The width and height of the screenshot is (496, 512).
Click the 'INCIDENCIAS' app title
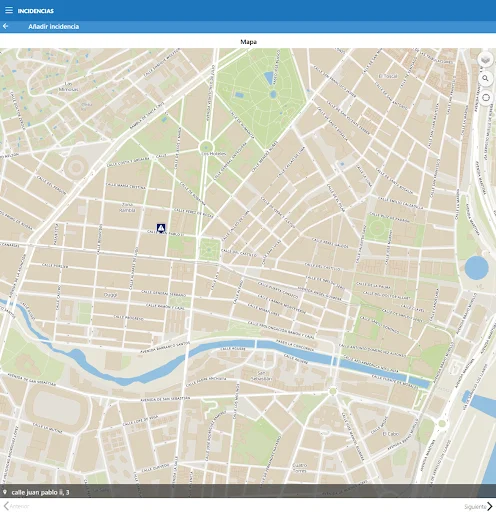tap(36, 11)
